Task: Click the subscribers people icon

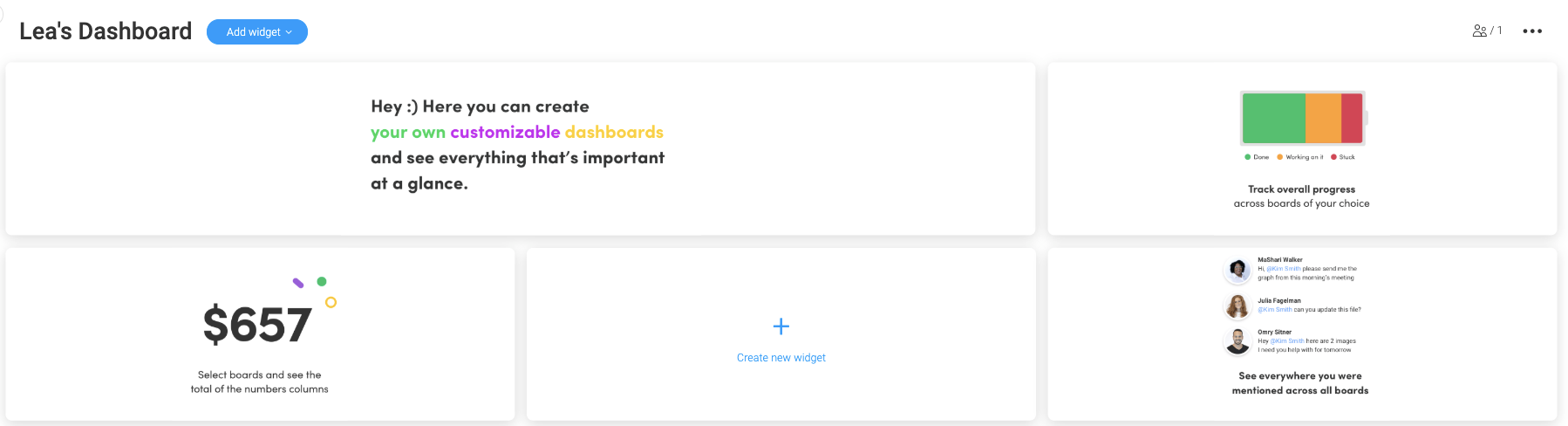Action: coord(1480,31)
